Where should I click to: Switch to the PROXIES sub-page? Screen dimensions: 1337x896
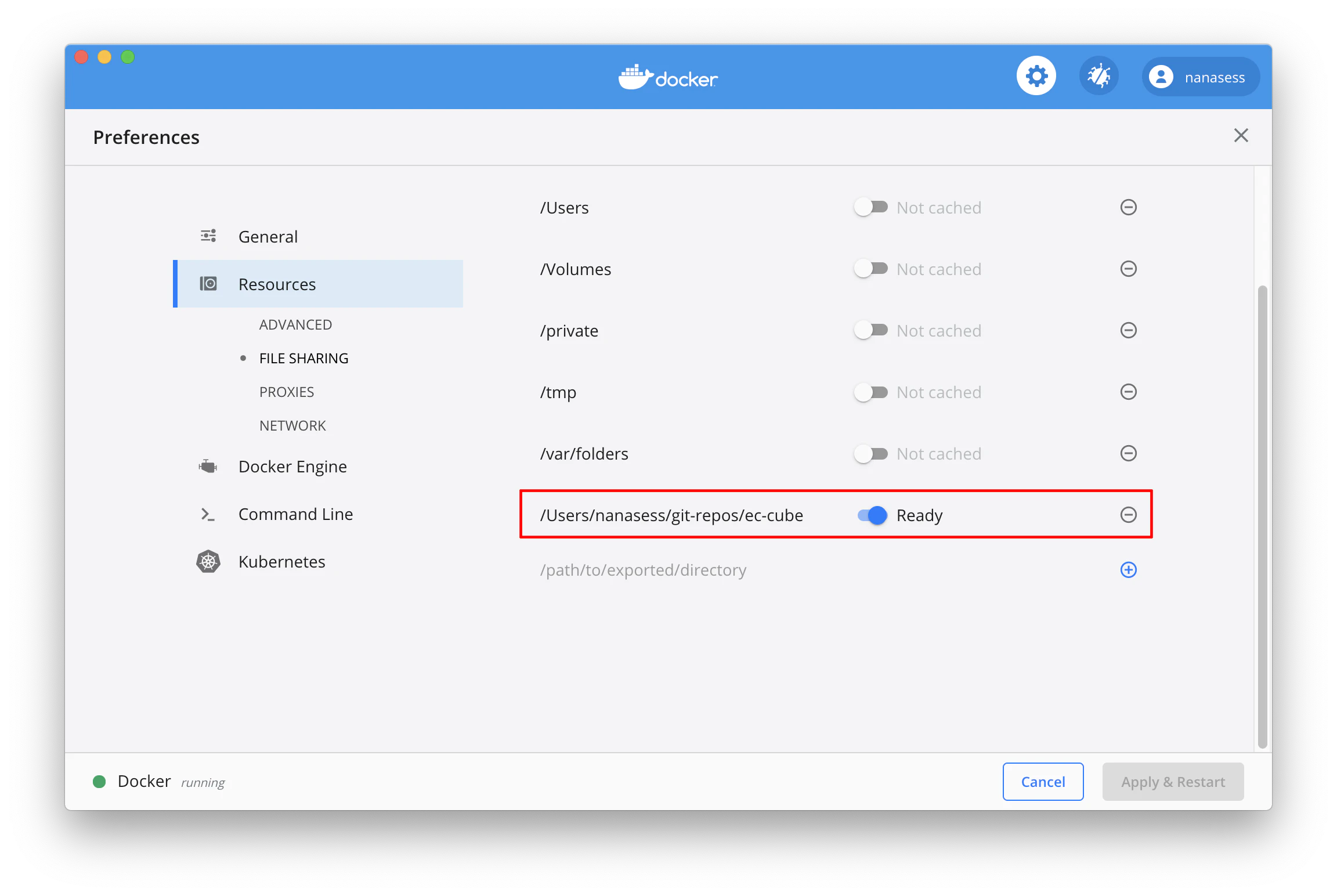[287, 392]
